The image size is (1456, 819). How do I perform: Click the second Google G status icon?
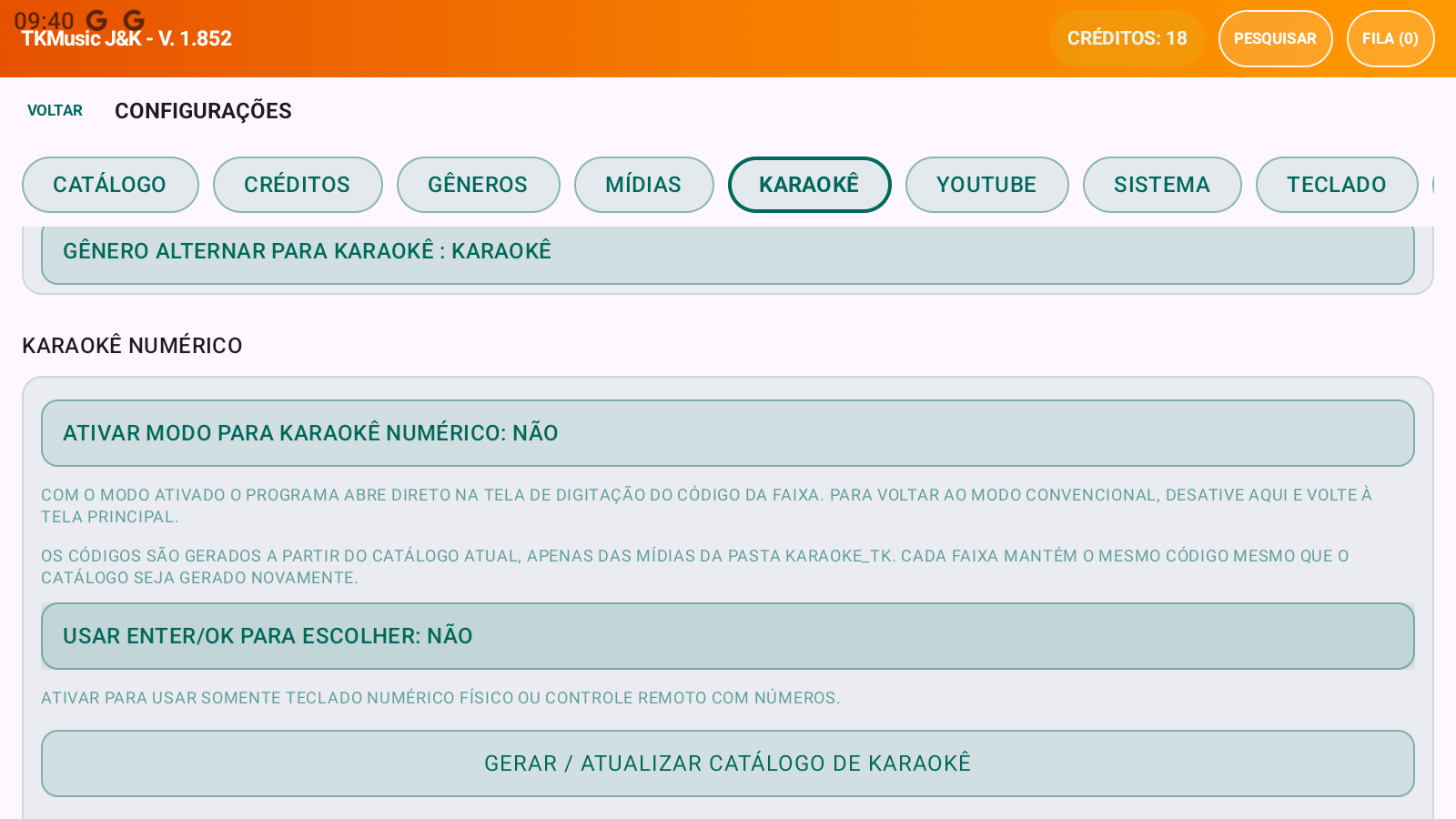(x=134, y=19)
